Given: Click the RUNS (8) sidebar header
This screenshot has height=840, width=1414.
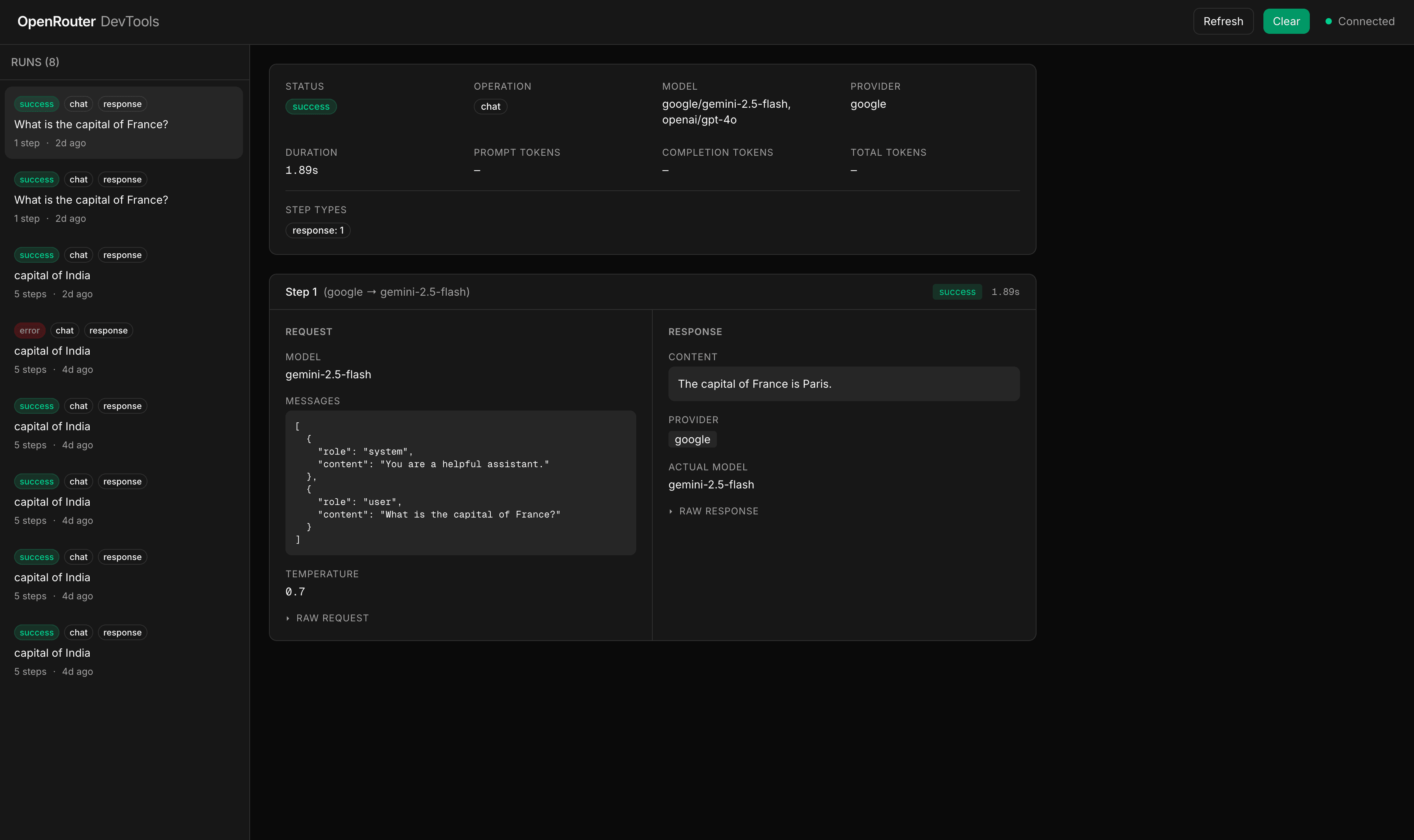Looking at the screenshot, I should [x=35, y=62].
